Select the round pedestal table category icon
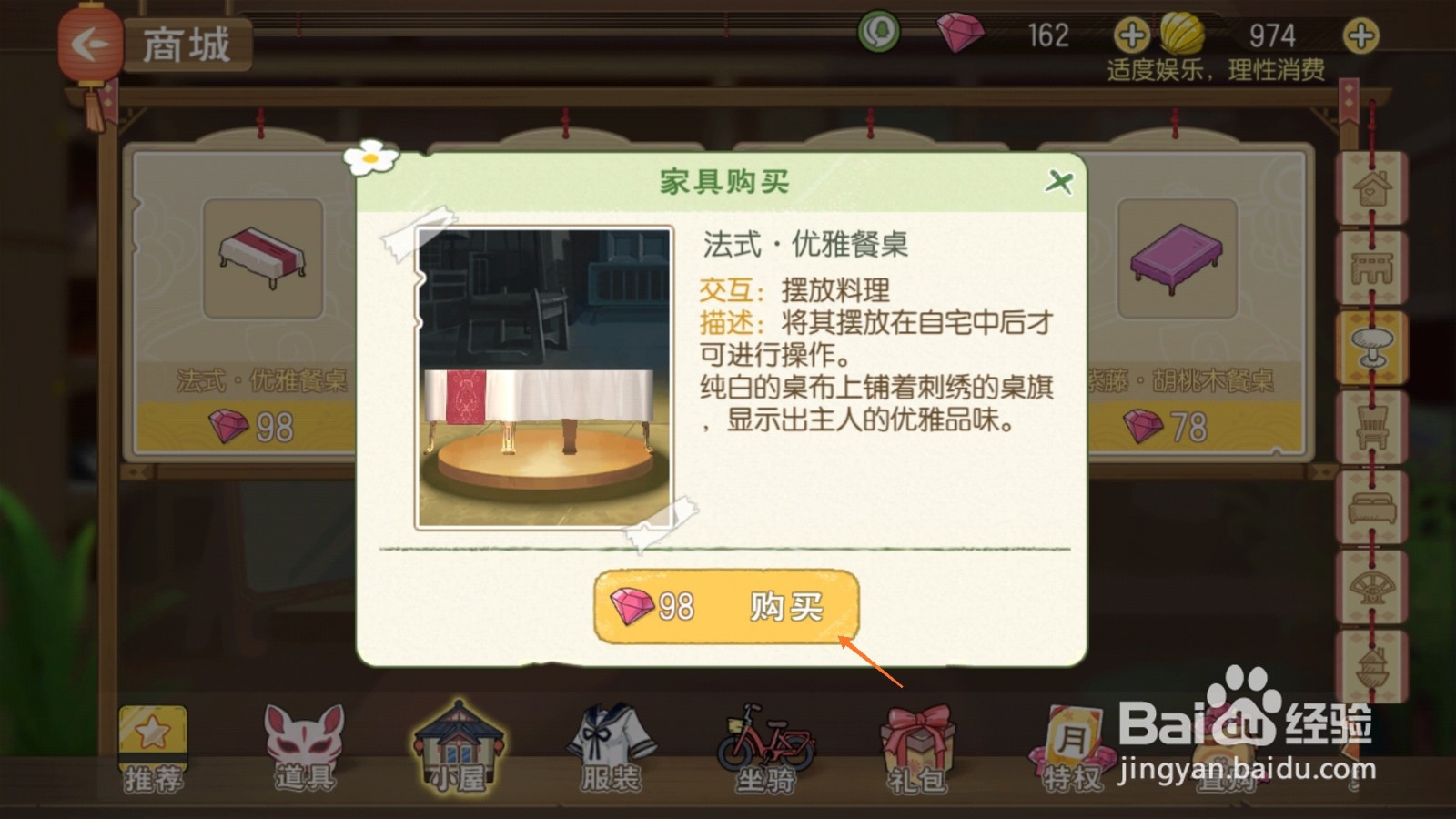 [x=1371, y=347]
